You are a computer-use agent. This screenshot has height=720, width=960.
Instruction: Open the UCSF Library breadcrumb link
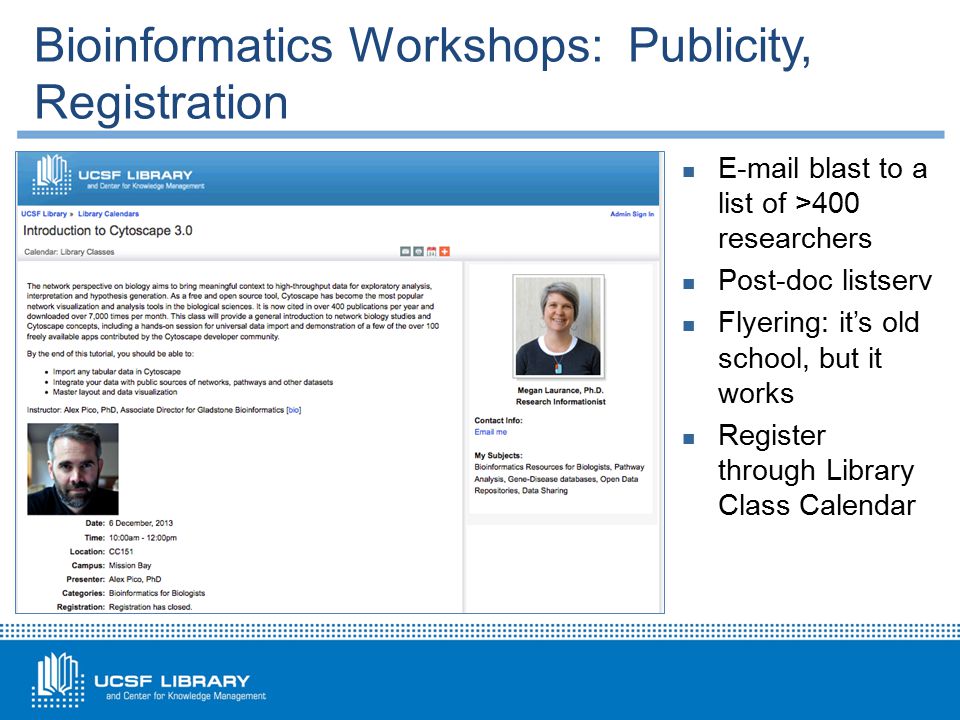pyautogui.click(x=43, y=214)
